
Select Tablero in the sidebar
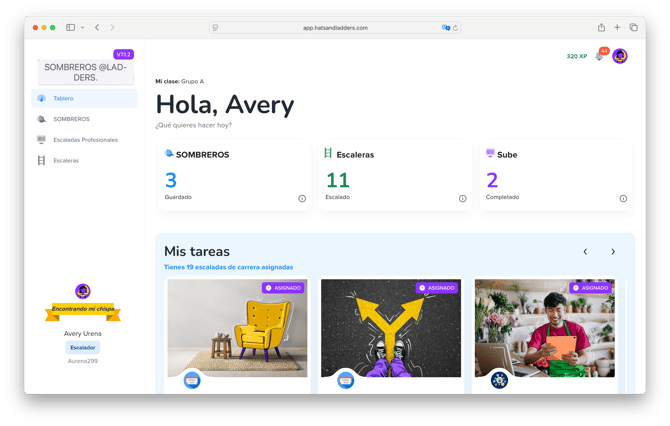coord(84,98)
